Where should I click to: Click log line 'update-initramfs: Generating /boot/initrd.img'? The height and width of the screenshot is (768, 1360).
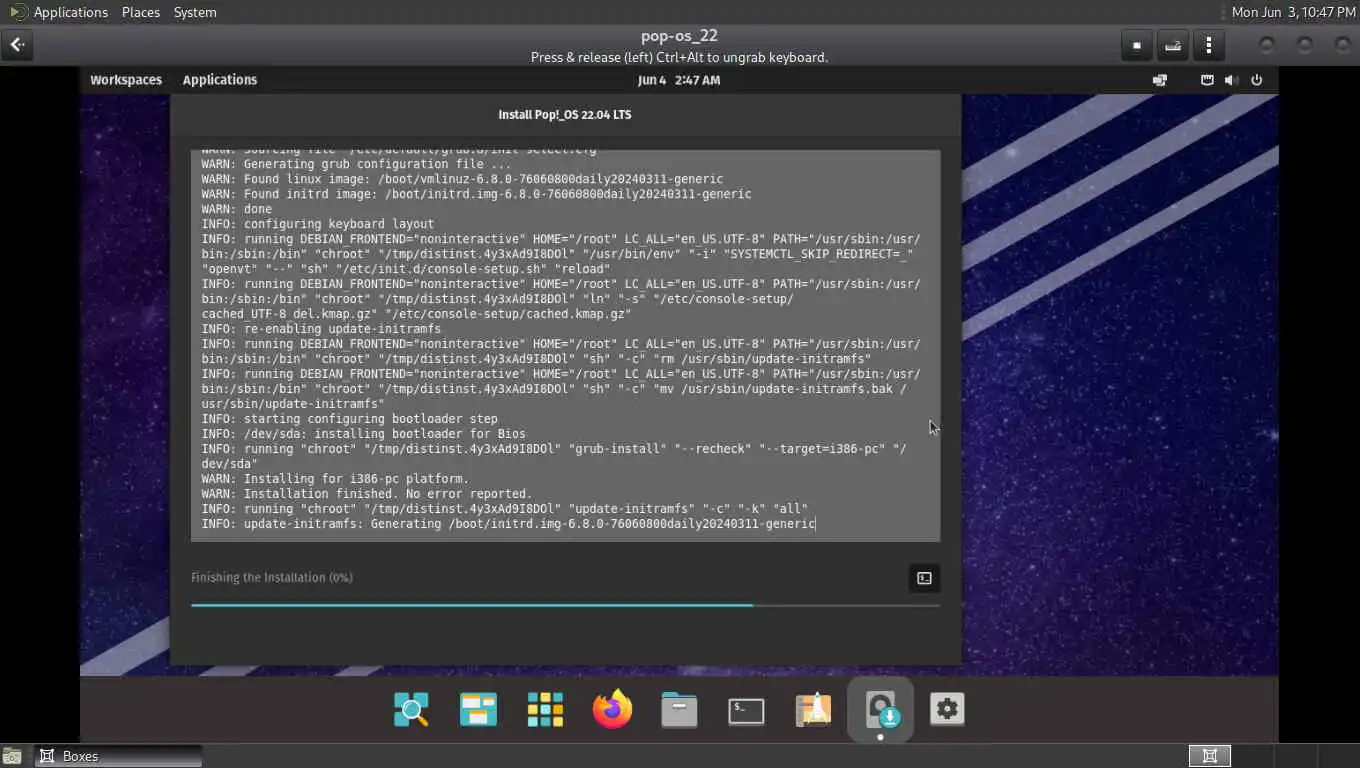(x=530, y=524)
